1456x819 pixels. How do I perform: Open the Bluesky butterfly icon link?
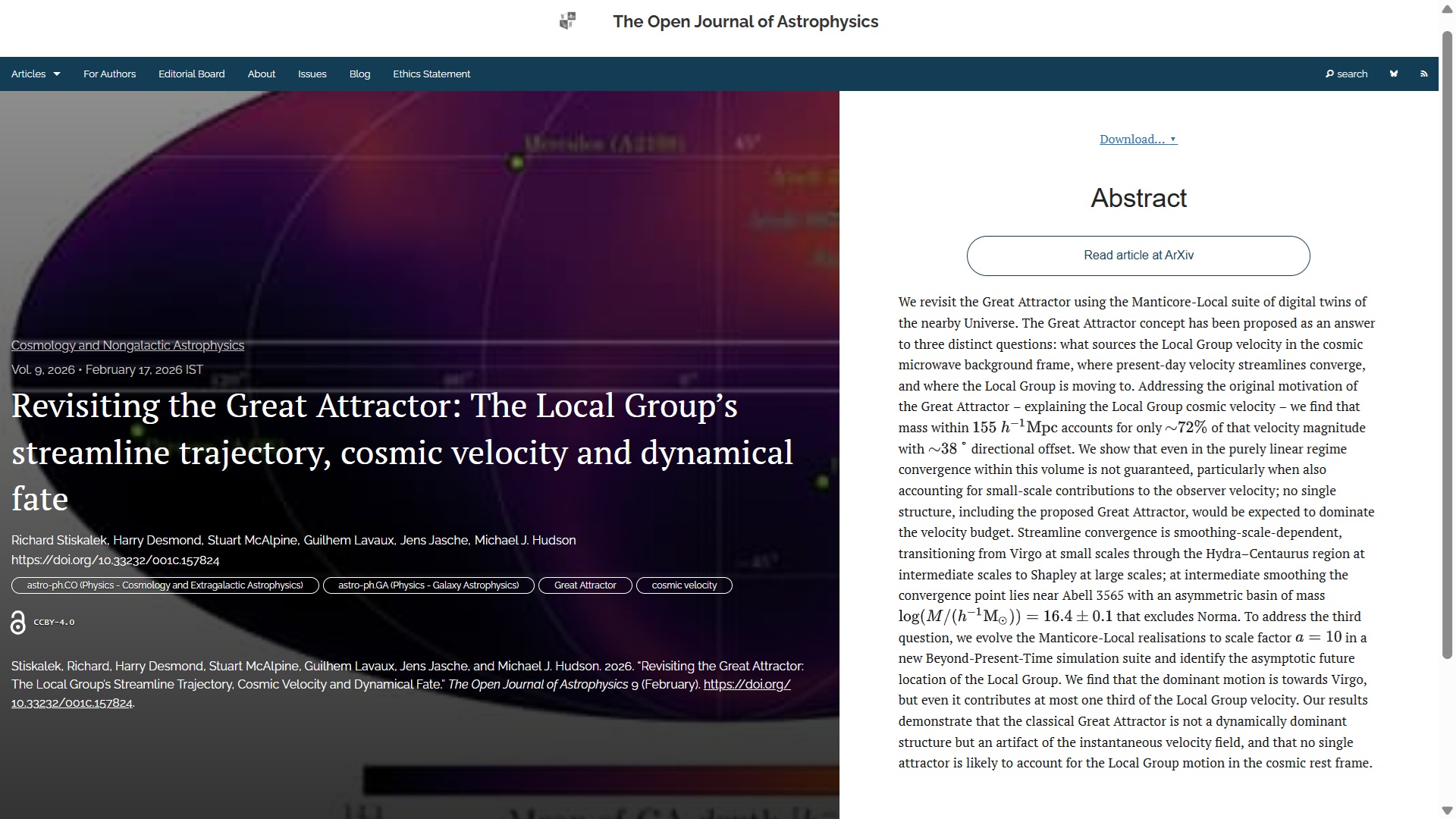tap(1394, 74)
